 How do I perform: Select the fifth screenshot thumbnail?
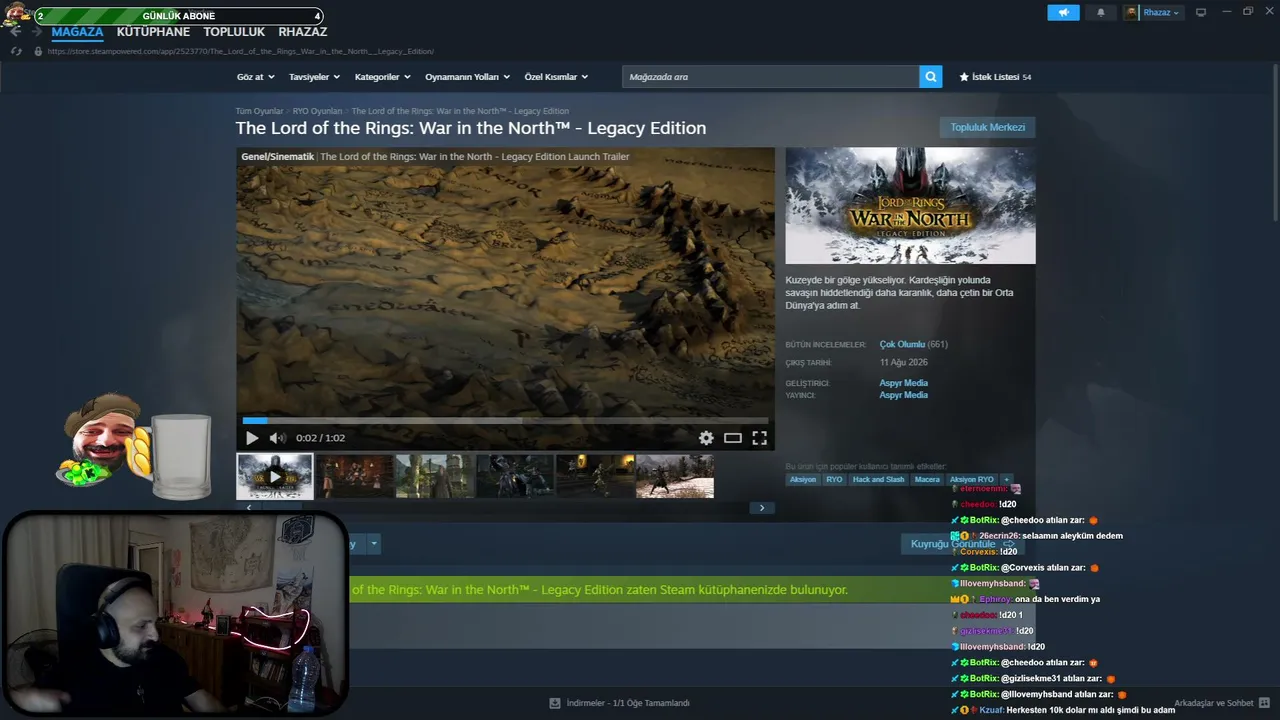[595, 476]
